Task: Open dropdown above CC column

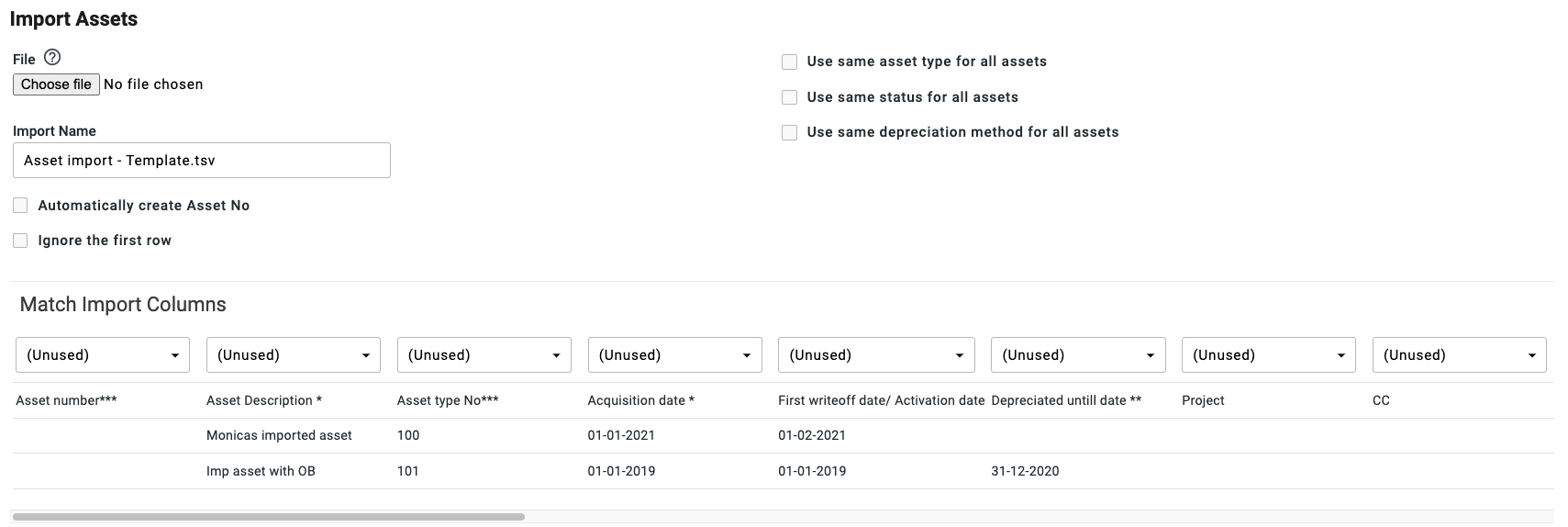Action: click(1459, 355)
